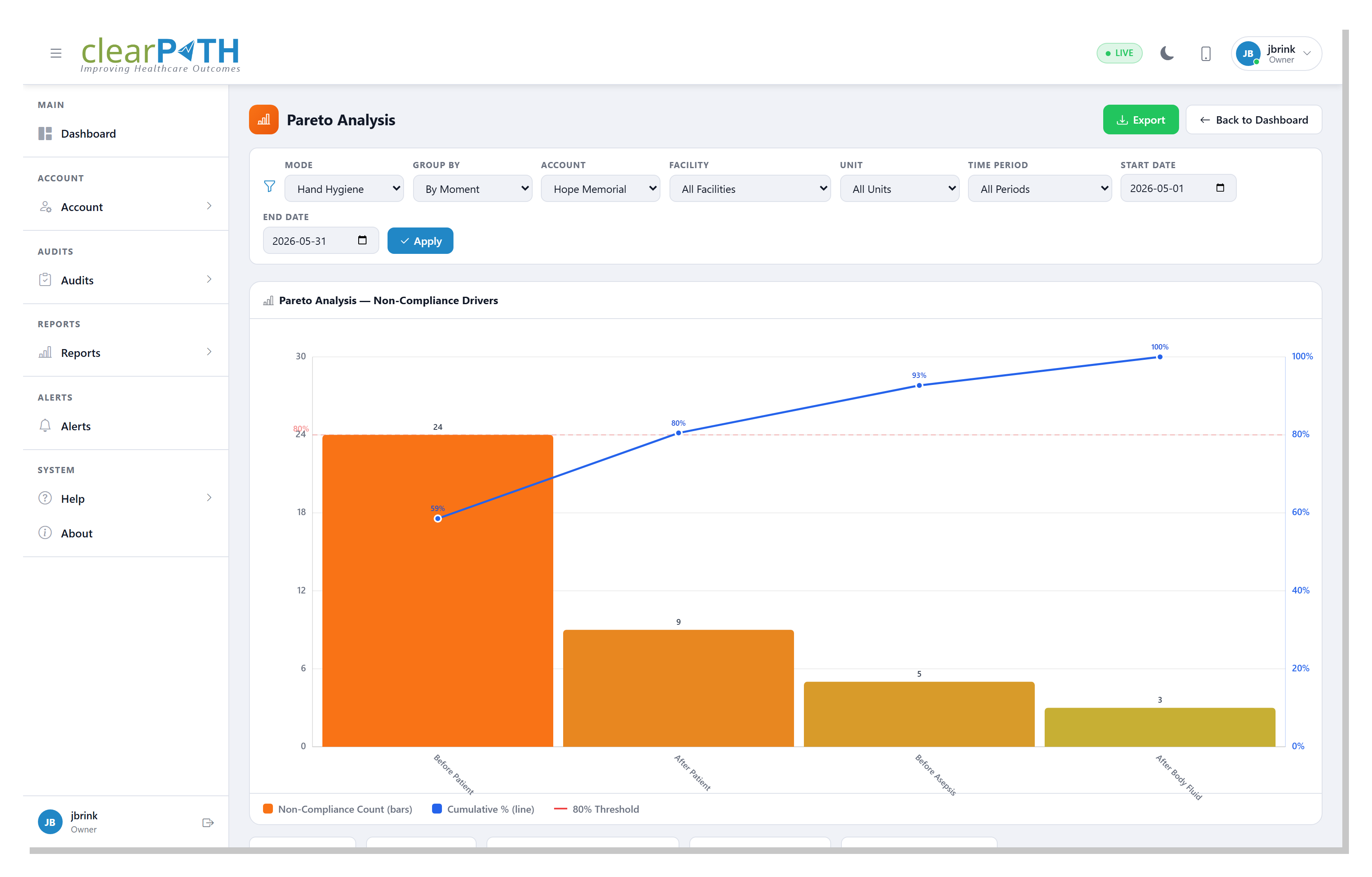Expand Help chevron arrow

tap(209, 498)
